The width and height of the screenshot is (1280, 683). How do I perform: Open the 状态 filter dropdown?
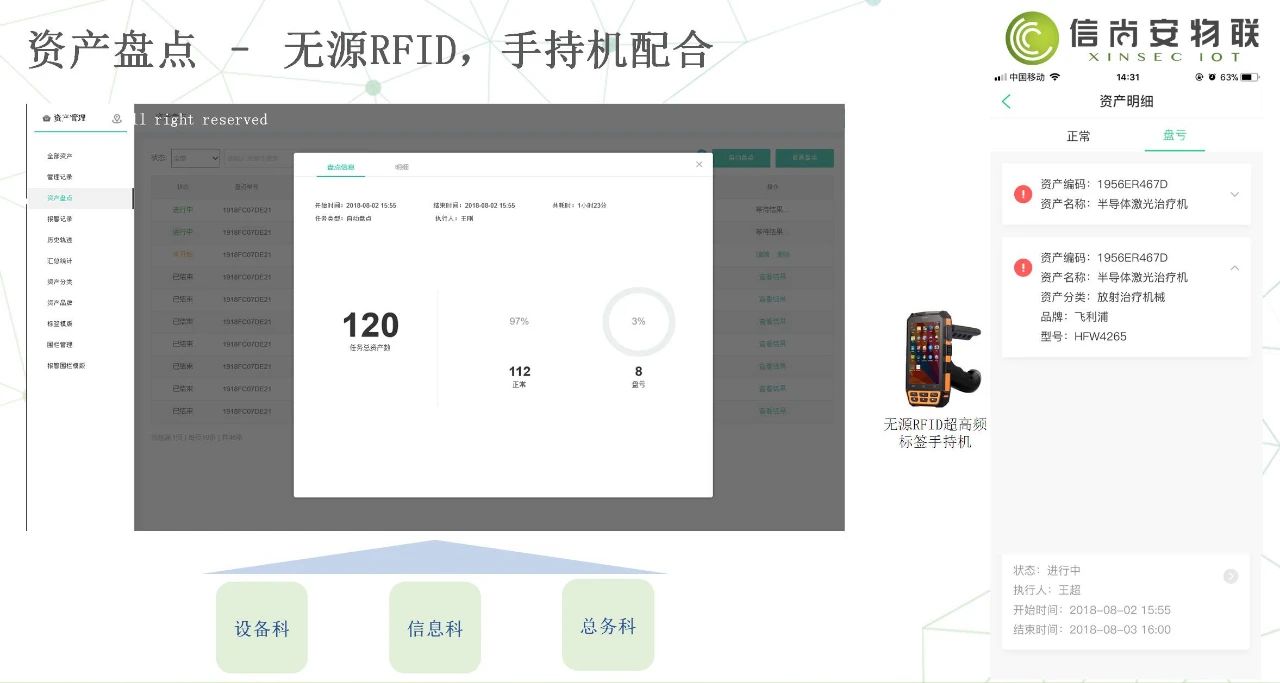click(x=195, y=158)
